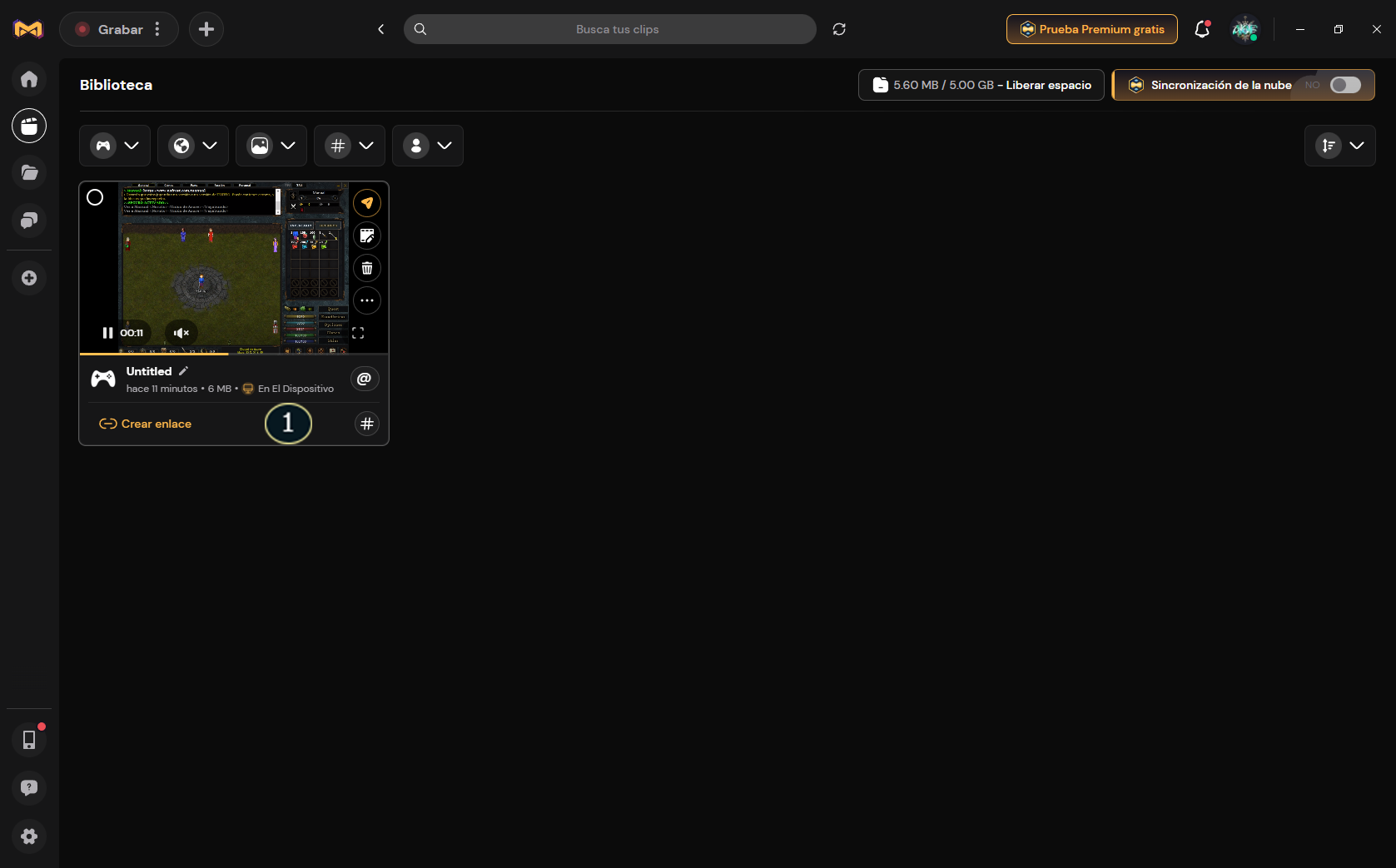The width and height of the screenshot is (1396, 868).
Task: Pause the clip preview playback
Action: click(x=107, y=333)
